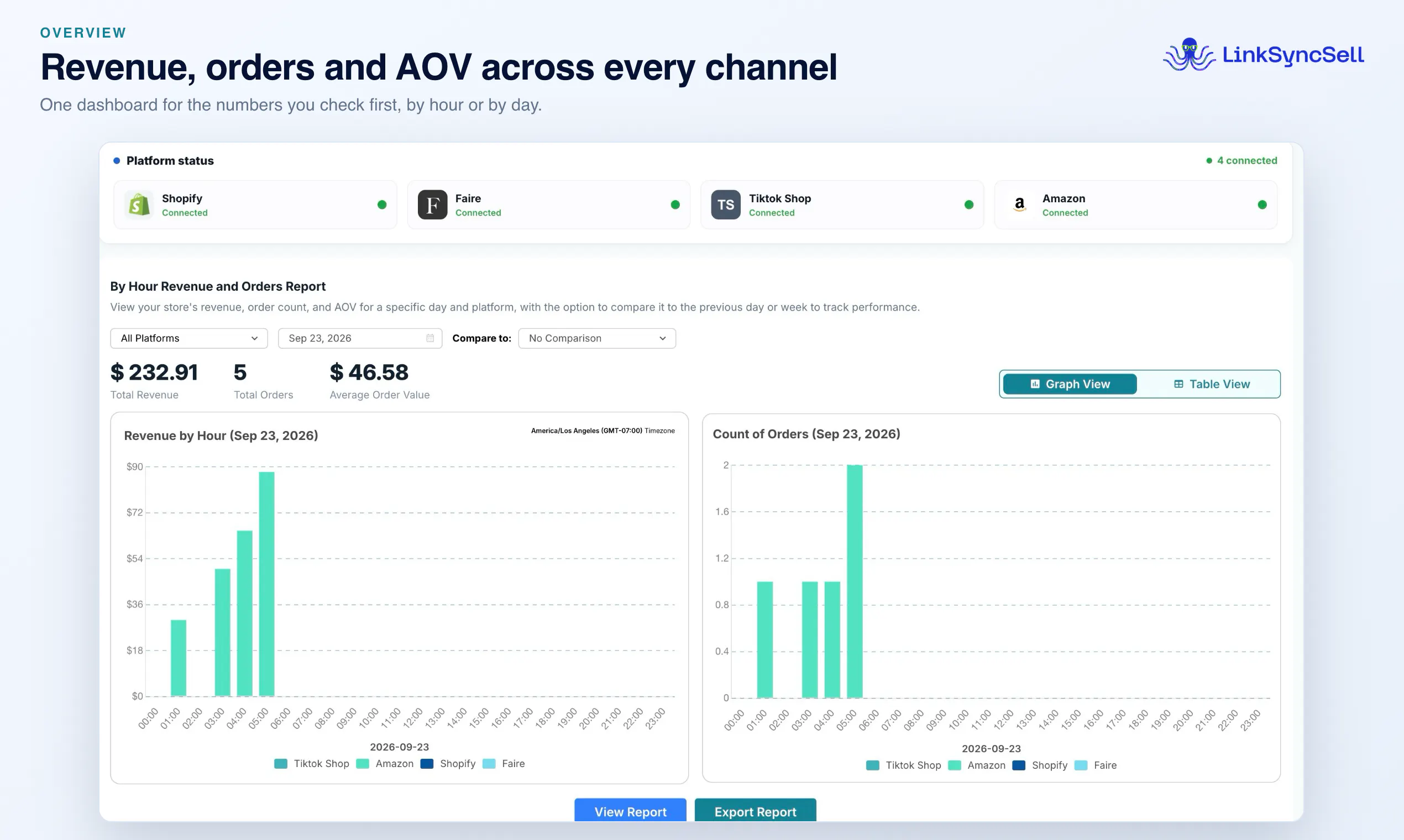Click the blue Platform status bullet

pos(117,161)
